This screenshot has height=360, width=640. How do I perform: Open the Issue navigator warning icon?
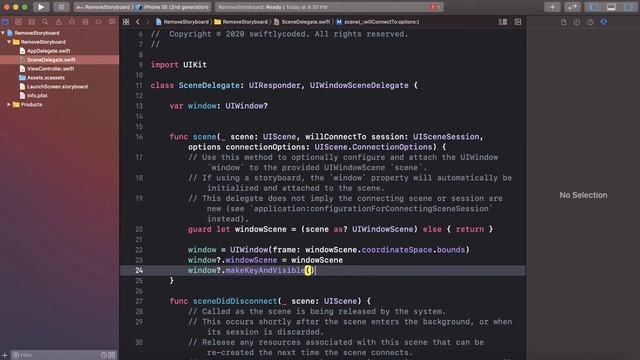coord(58,22)
